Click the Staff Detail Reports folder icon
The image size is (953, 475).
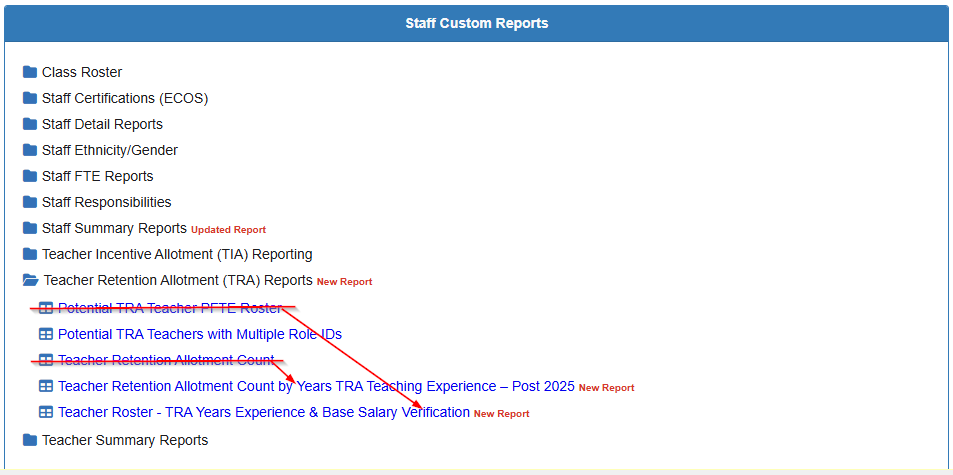(x=30, y=124)
